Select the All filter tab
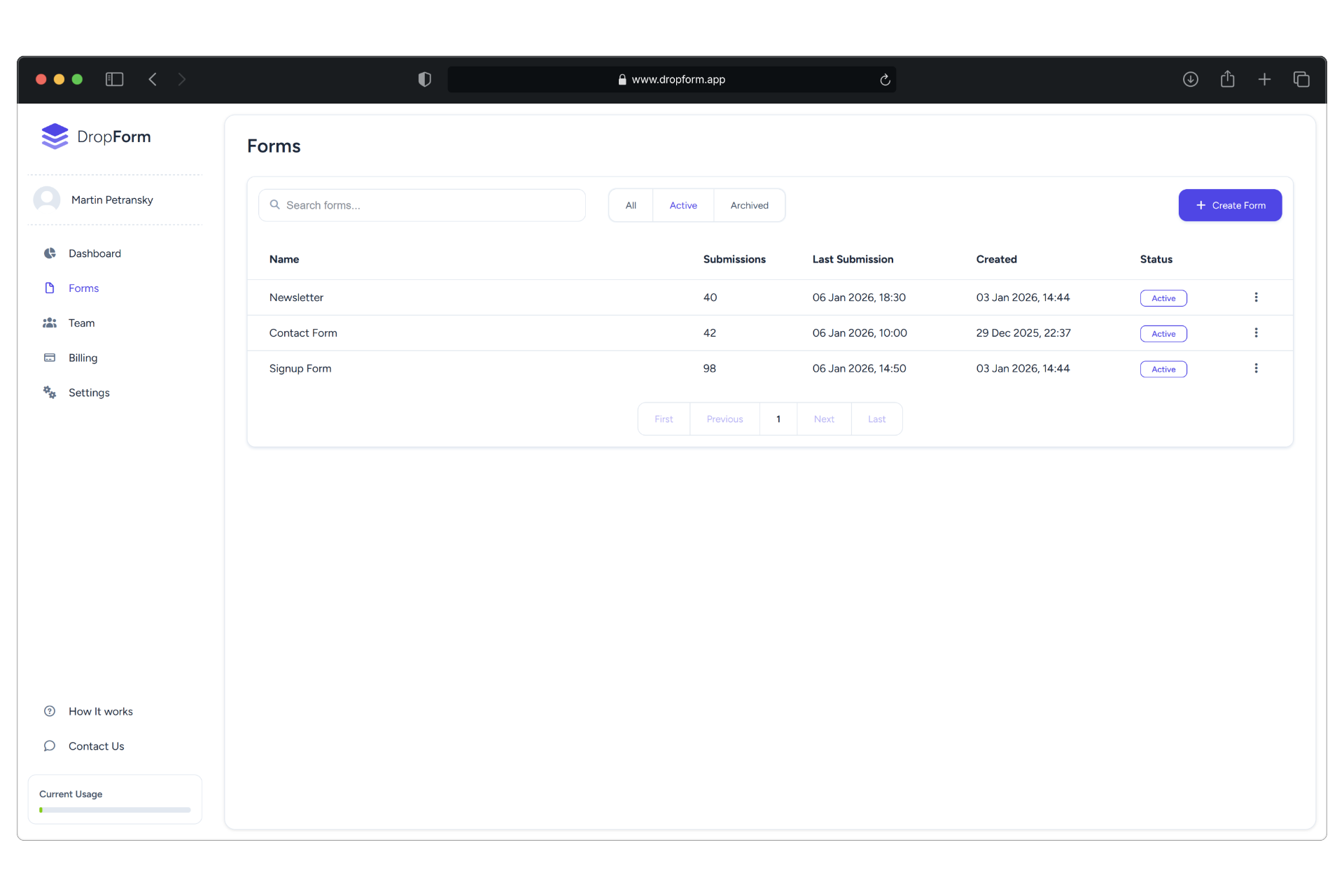The width and height of the screenshot is (1344, 896). (x=631, y=205)
